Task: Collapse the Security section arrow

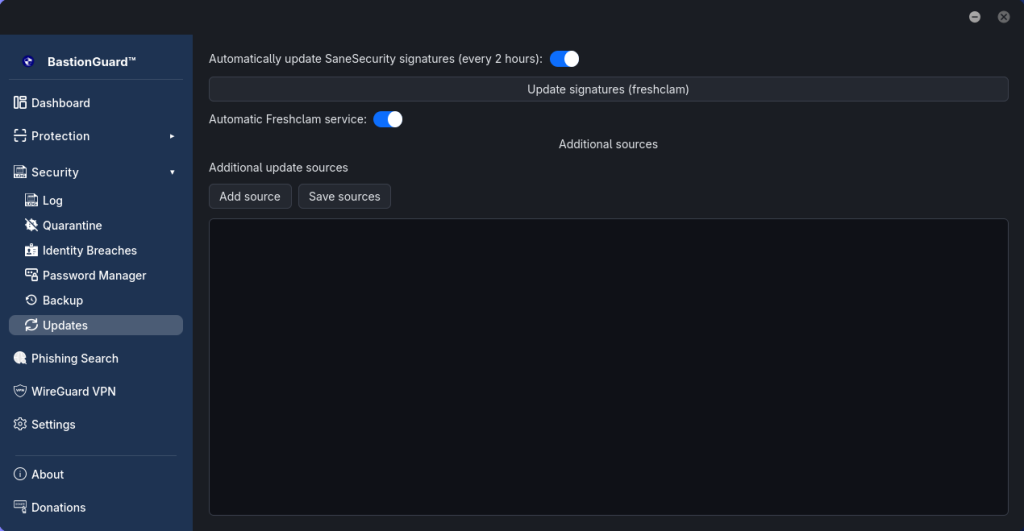Action: (x=172, y=172)
